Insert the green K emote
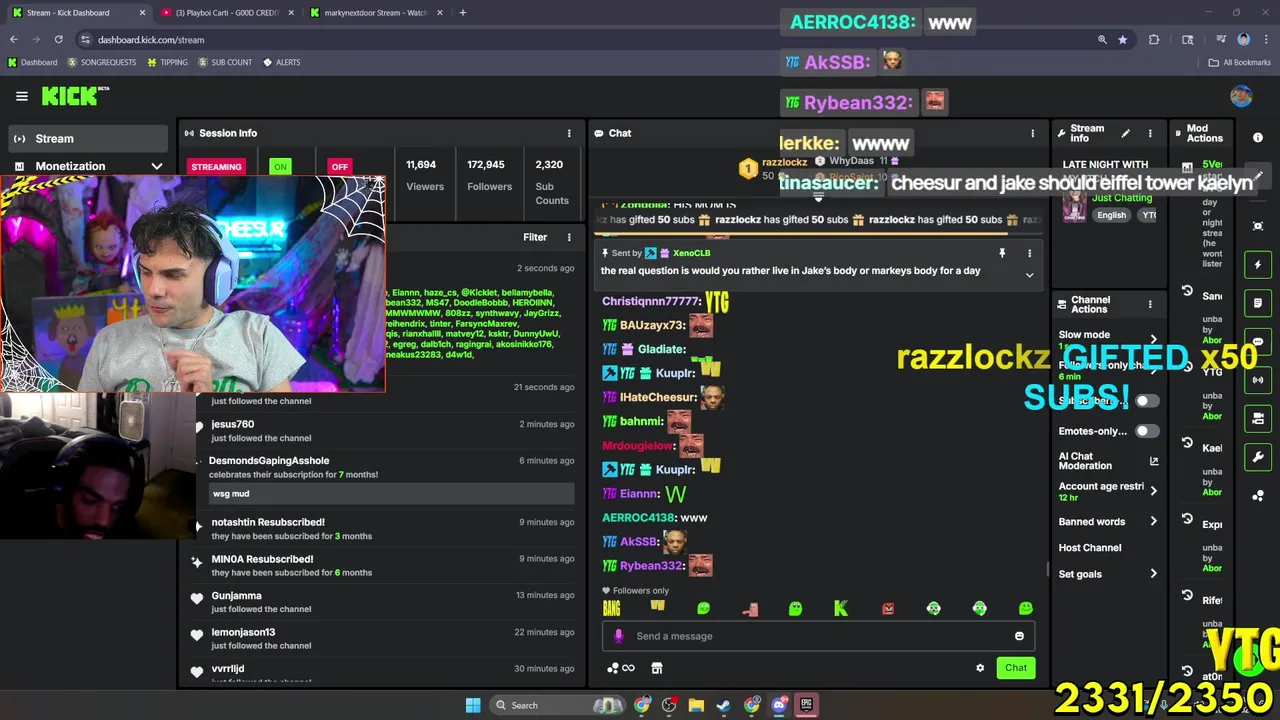This screenshot has height=720, width=1280. coord(841,608)
